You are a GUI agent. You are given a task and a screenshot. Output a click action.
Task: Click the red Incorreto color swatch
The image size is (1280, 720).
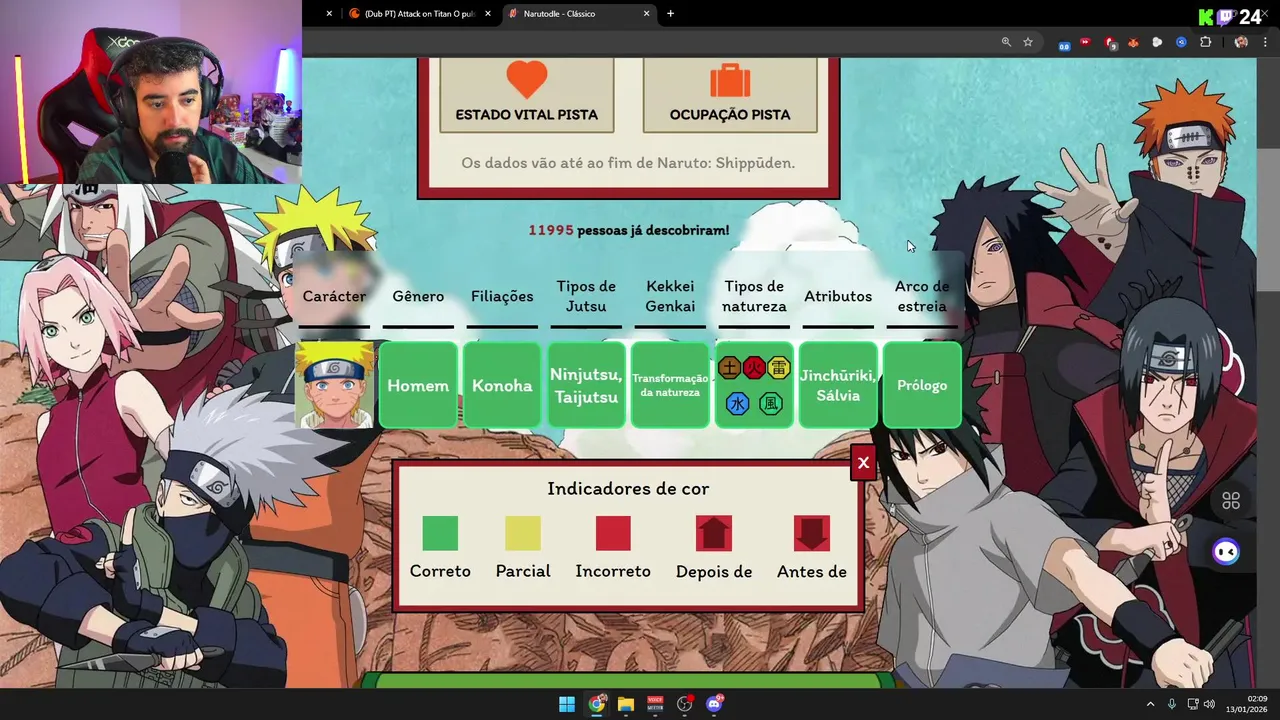click(613, 533)
